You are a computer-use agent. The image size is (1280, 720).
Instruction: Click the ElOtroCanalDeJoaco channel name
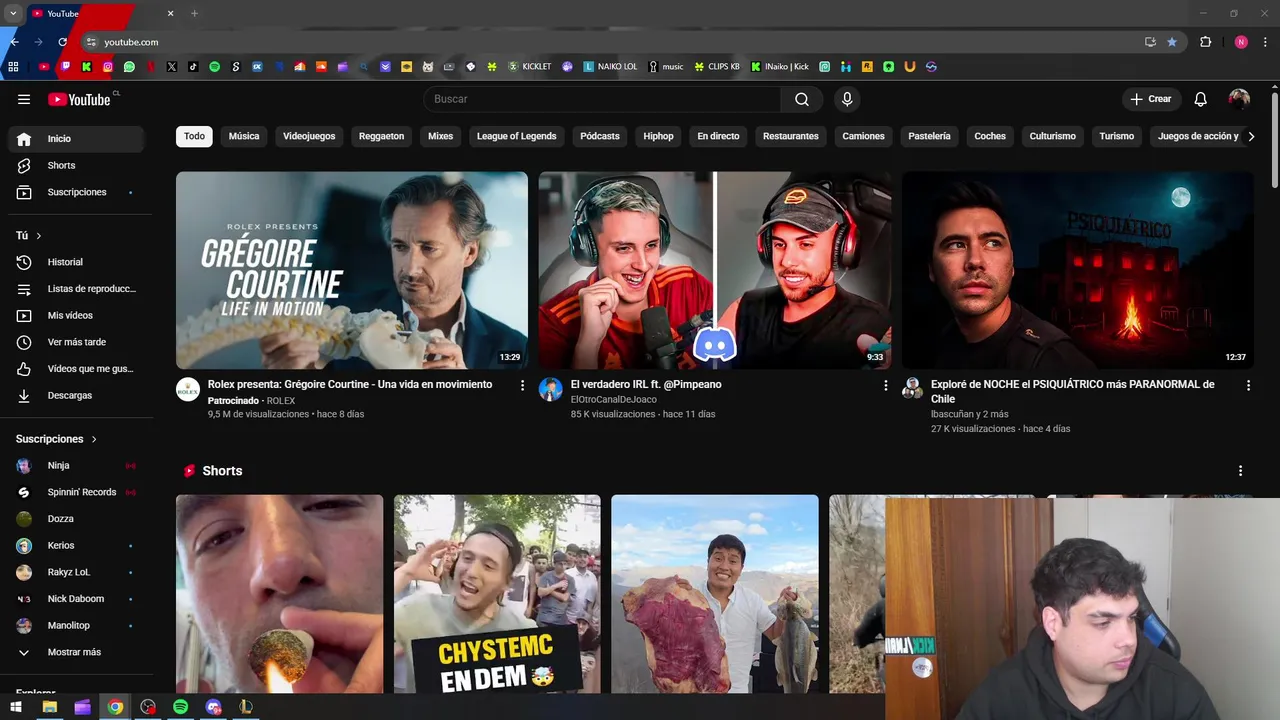tap(613, 399)
